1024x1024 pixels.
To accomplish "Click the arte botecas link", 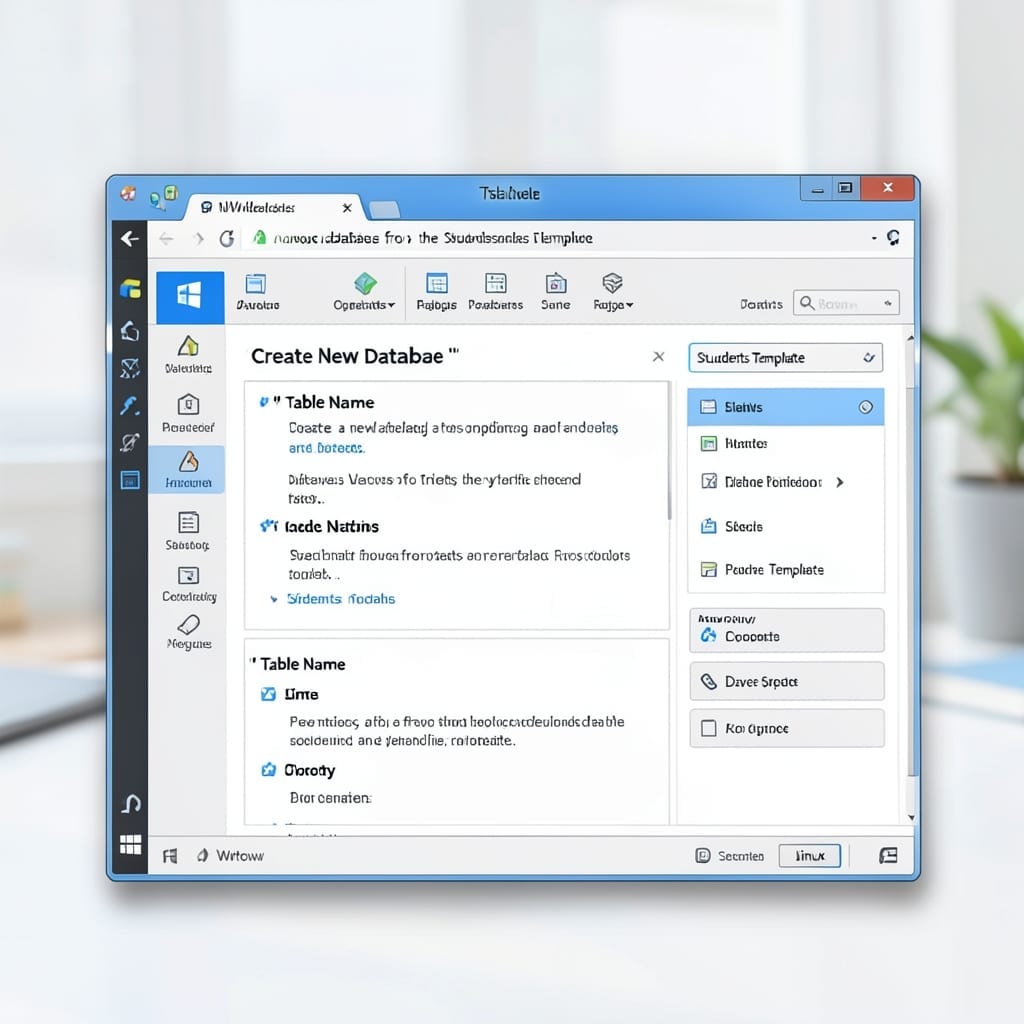I will pyautogui.click(x=327, y=448).
